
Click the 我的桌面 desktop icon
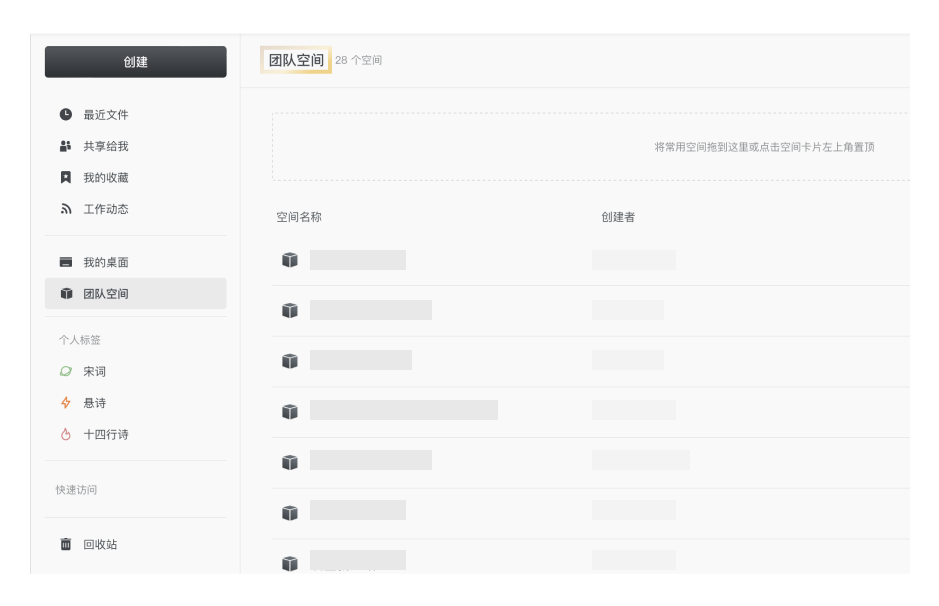click(x=66, y=262)
